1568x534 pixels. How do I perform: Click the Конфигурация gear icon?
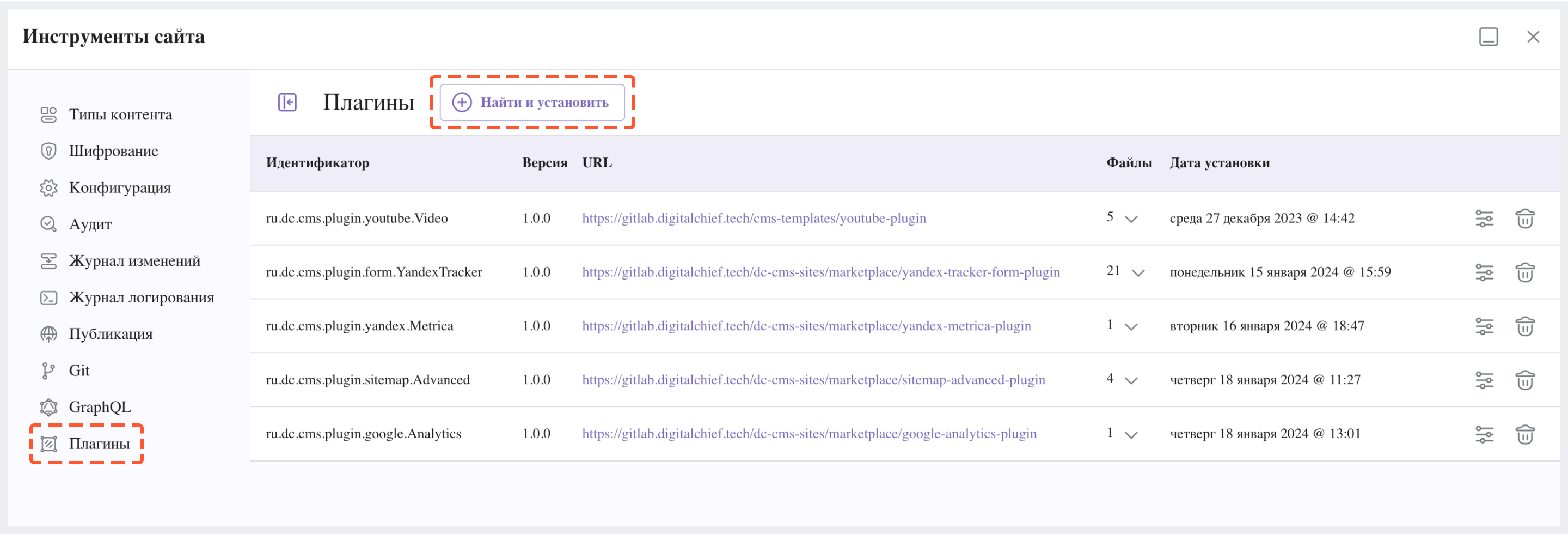[x=48, y=187]
